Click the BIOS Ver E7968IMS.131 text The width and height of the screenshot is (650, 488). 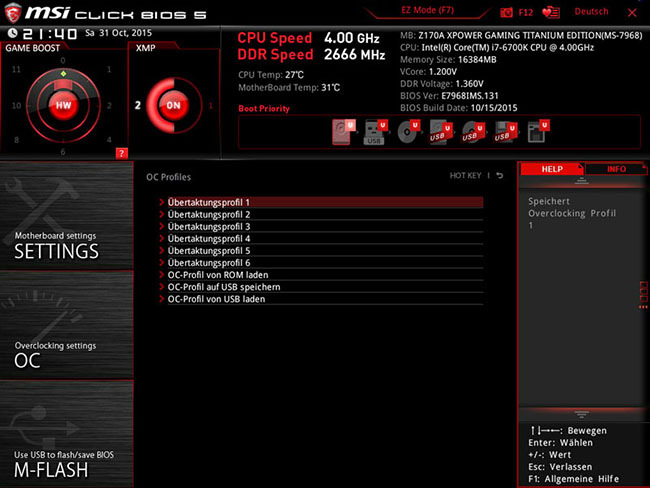tap(449, 96)
